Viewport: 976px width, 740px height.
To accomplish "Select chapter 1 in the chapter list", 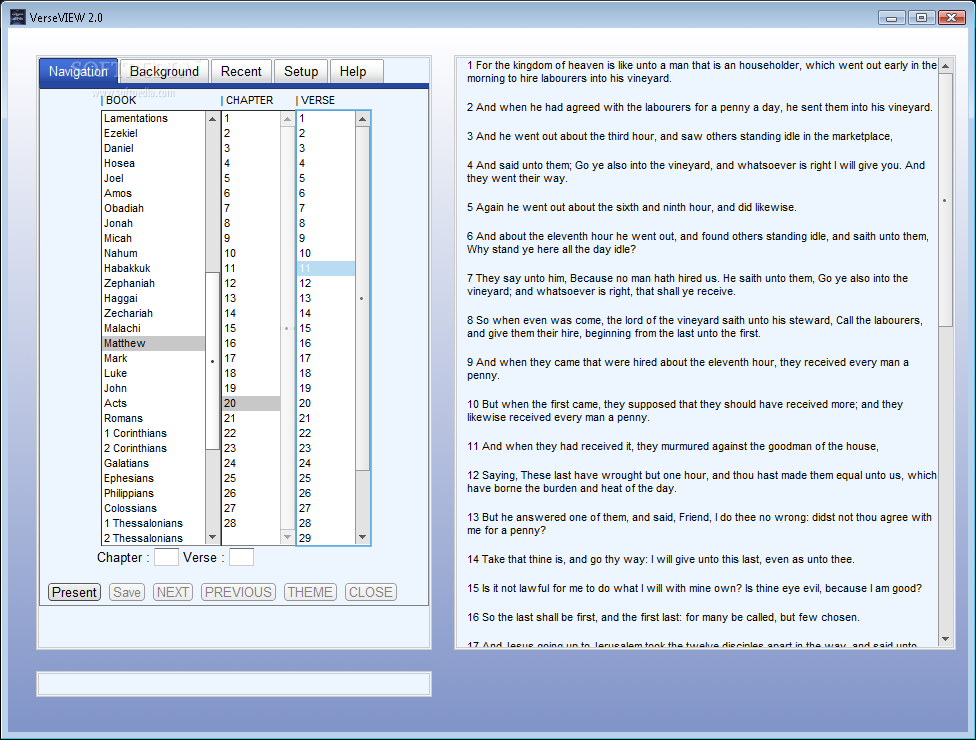I will 251,118.
